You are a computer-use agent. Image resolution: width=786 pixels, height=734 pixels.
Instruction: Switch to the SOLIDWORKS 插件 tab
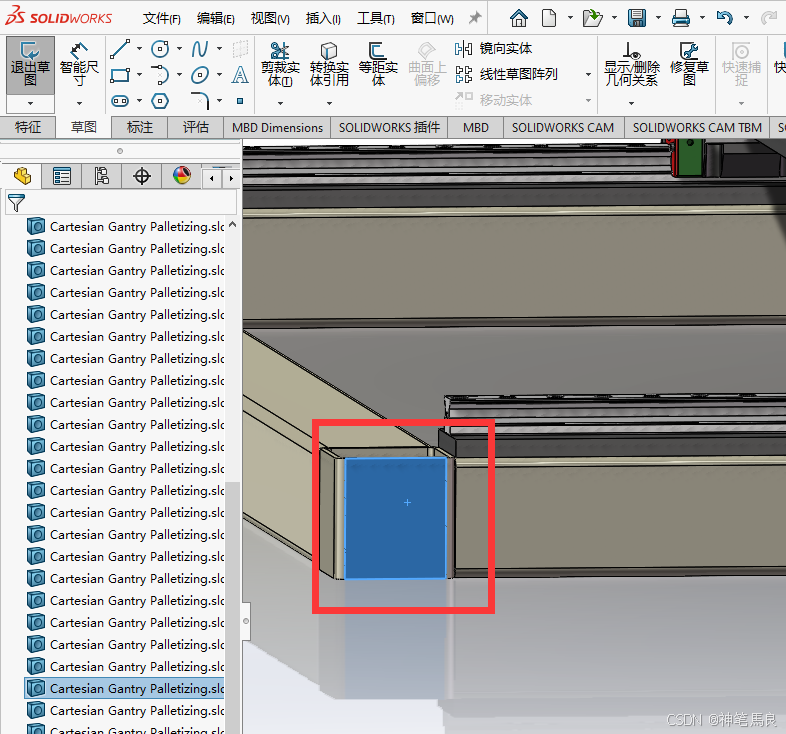(389, 127)
